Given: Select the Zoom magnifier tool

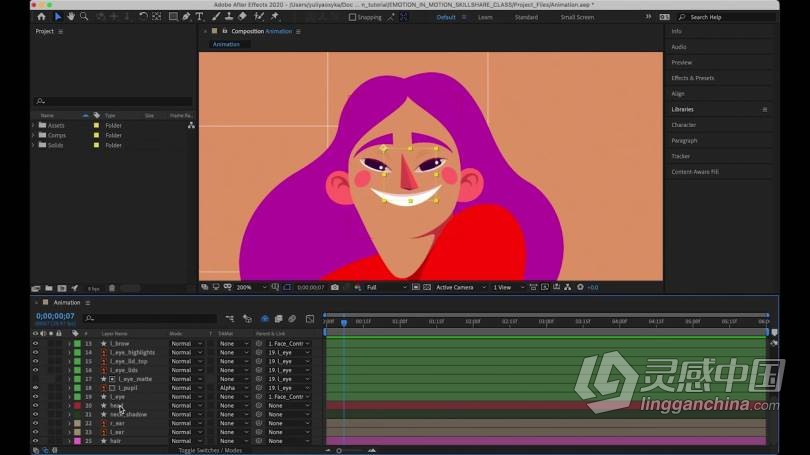Looking at the screenshot, I should 84,17.
